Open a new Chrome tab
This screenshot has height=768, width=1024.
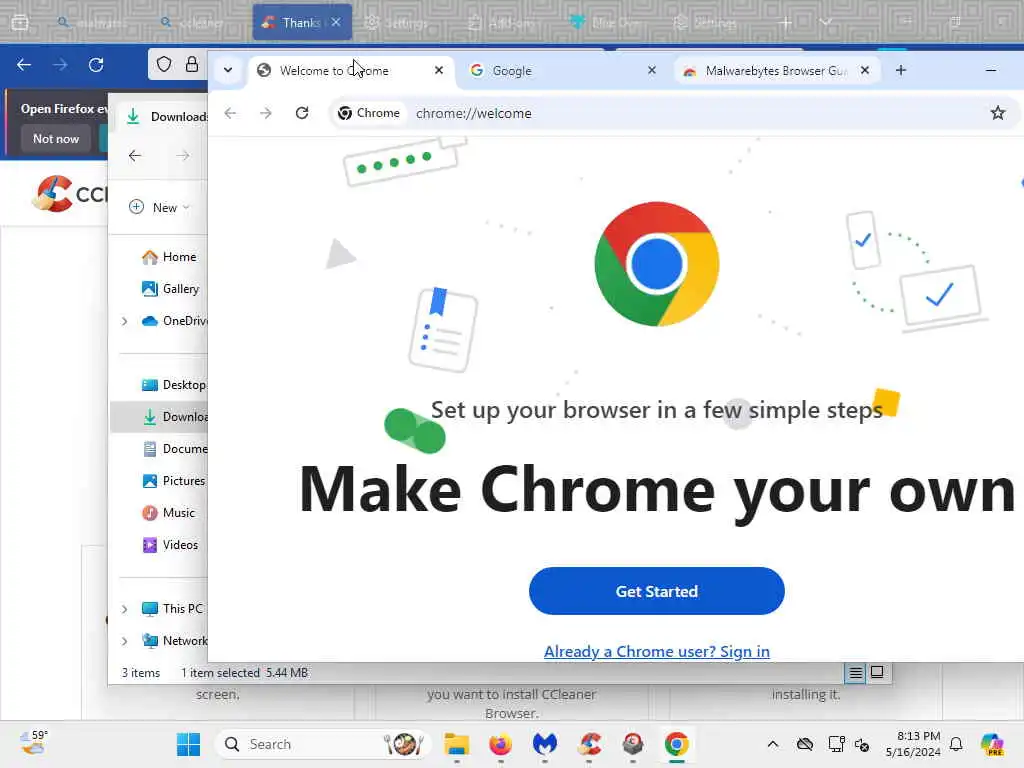pos(901,70)
